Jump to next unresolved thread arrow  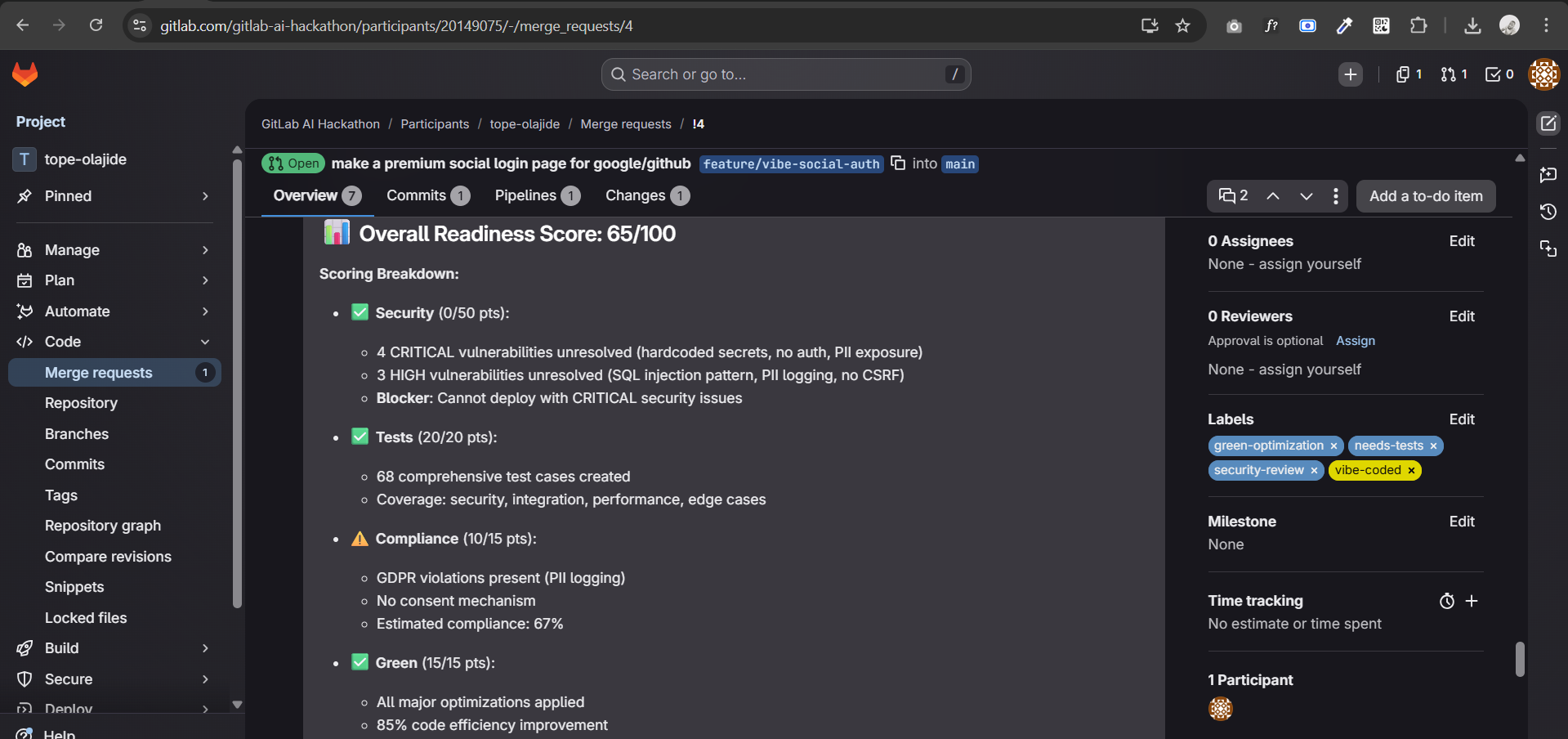(x=1307, y=196)
